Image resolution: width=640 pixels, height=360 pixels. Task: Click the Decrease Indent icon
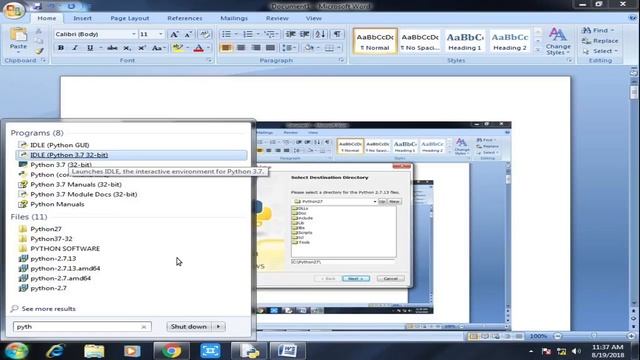tap(291, 34)
